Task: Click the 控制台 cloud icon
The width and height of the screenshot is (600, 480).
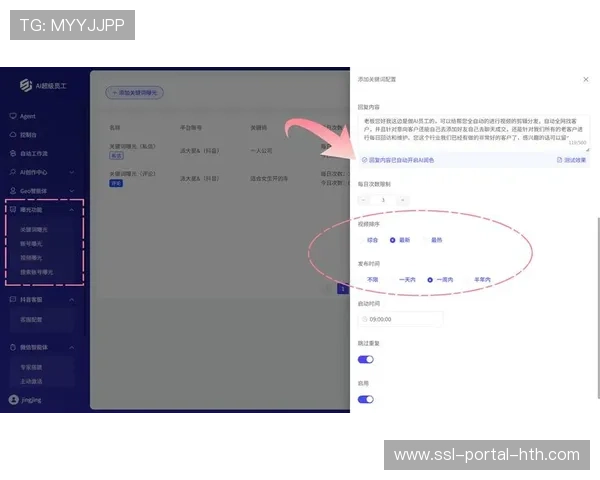Action: pyautogui.click(x=13, y=135)
